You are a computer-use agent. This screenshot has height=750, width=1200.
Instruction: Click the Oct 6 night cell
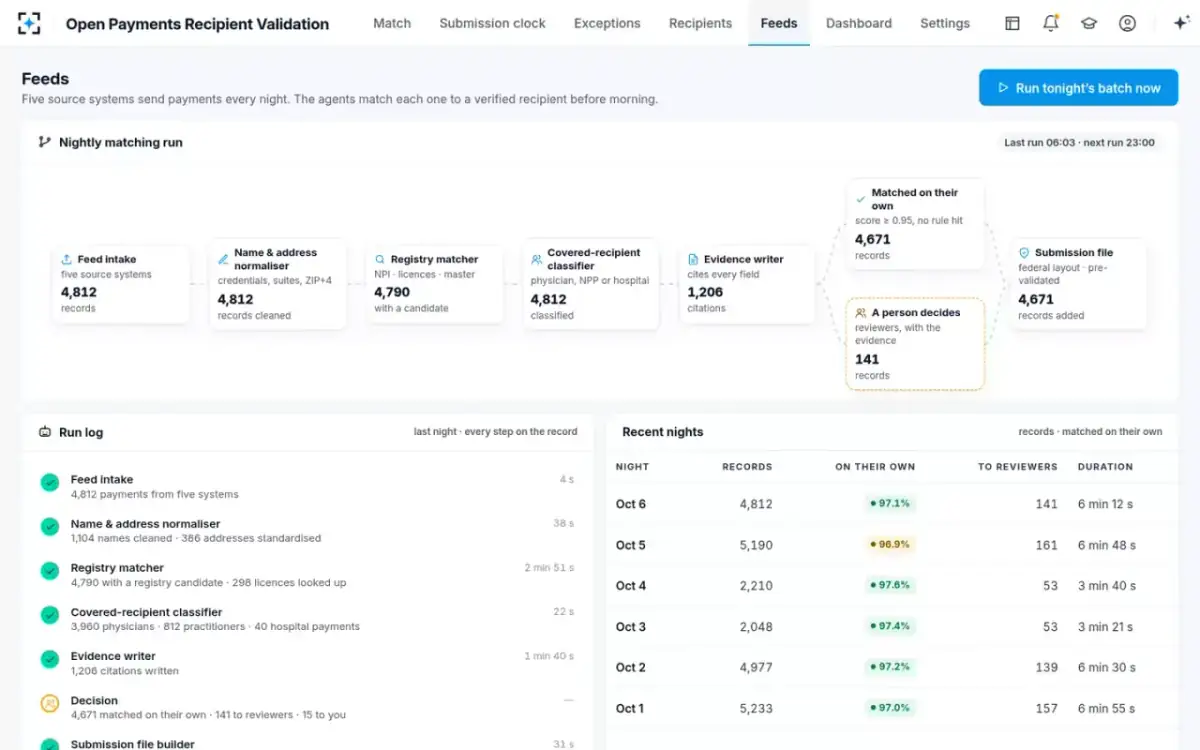coord(631,504)
